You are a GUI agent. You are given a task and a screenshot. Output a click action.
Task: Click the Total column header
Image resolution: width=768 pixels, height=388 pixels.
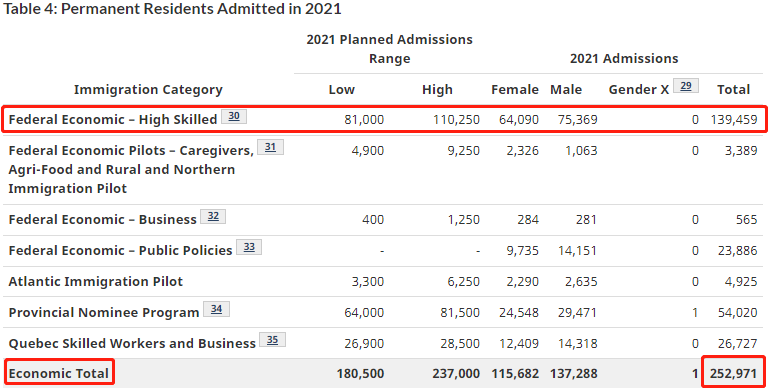tap(734, 90)
